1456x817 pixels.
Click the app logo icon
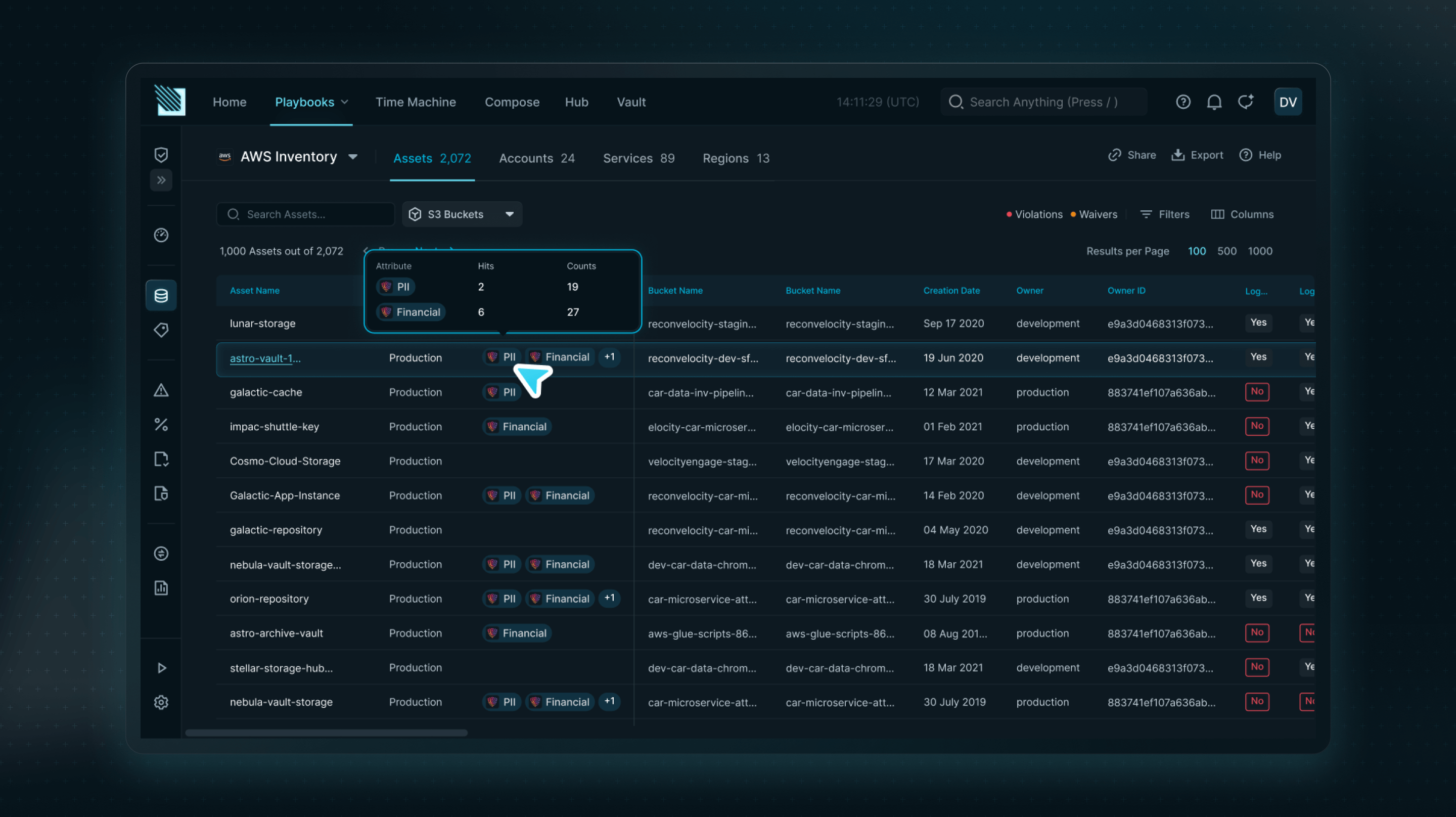point(169,101)
